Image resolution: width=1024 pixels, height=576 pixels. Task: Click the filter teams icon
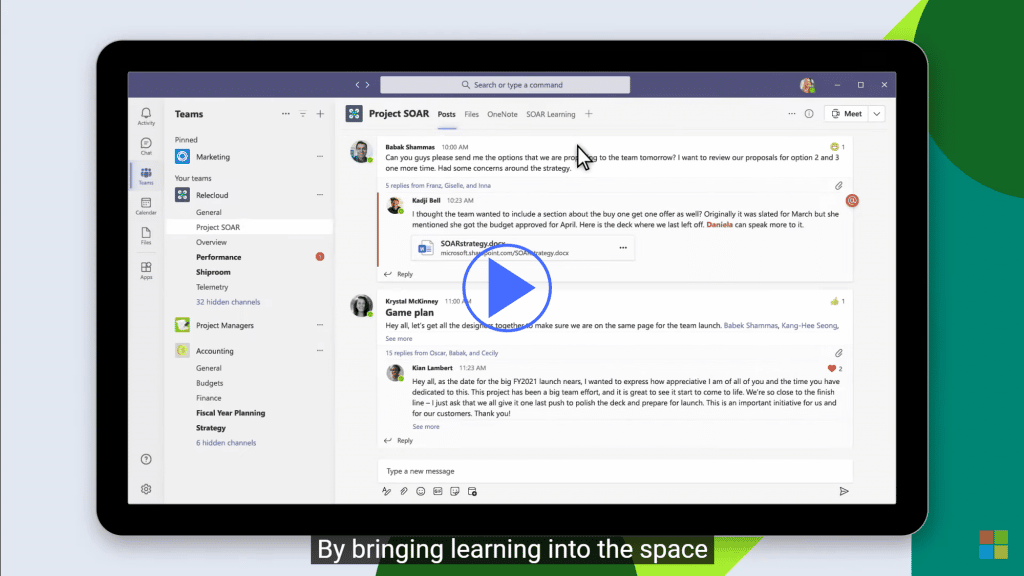point(303,114)
